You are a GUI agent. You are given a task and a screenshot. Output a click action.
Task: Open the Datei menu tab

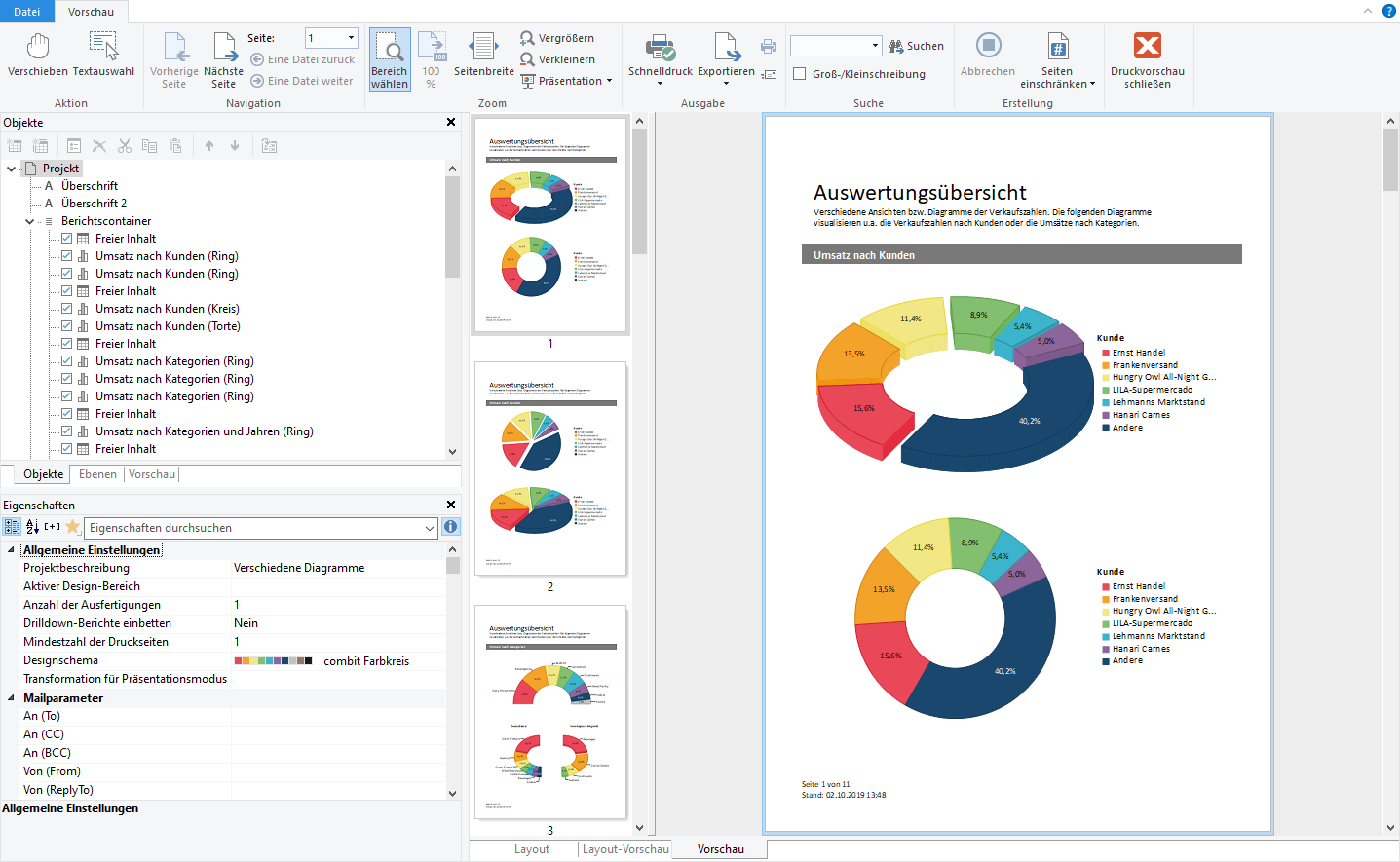27,12
